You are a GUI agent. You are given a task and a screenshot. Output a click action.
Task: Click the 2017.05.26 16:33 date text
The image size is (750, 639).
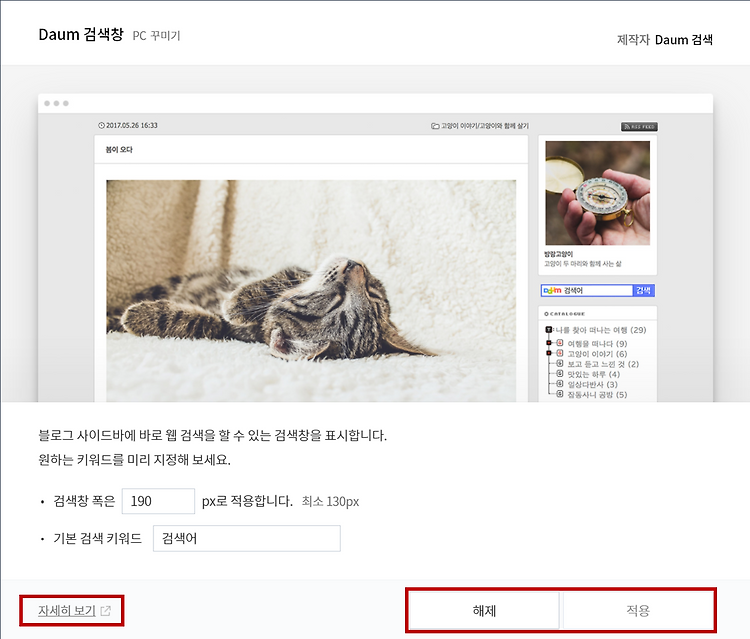coord(132,125)
